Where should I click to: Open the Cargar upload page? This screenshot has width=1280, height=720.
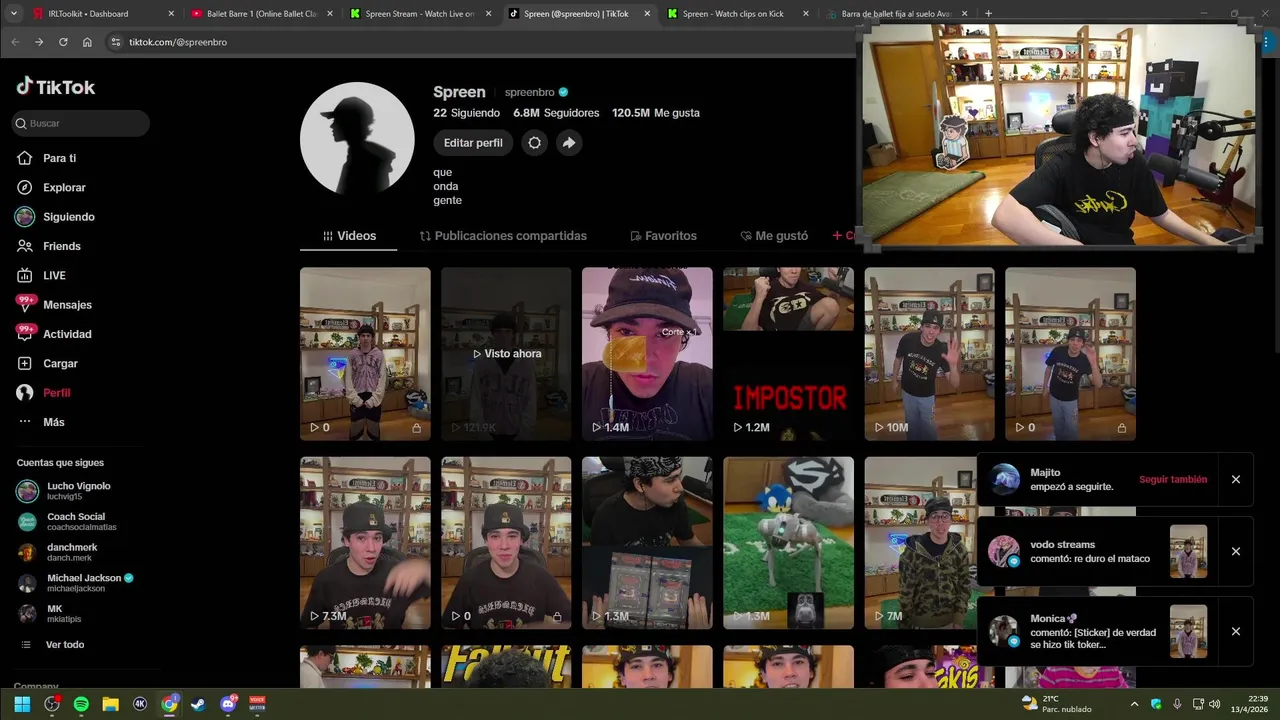coord(60,363)
